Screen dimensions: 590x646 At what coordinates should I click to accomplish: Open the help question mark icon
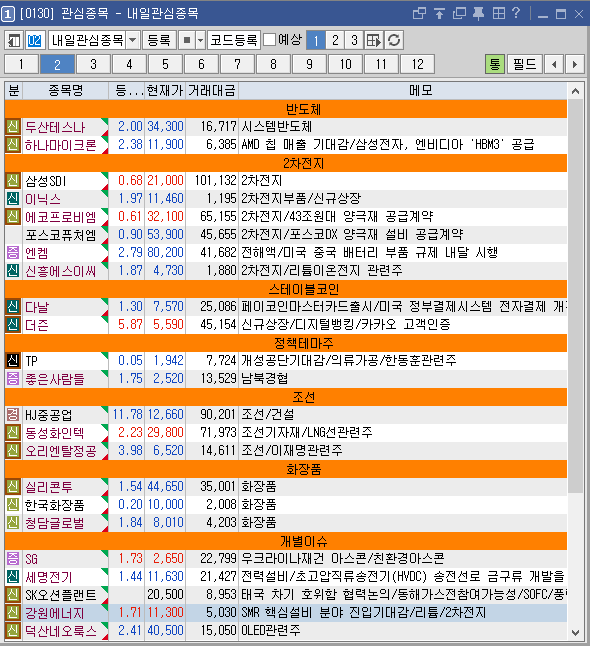click(x=516, y=13)
